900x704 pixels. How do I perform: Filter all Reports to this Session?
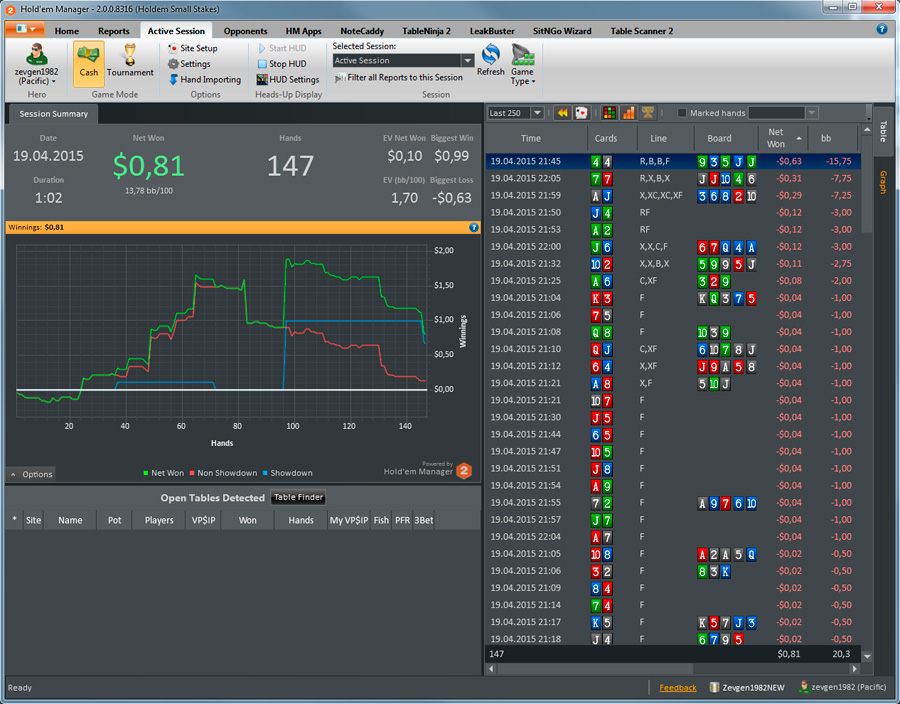pos(399,77)
